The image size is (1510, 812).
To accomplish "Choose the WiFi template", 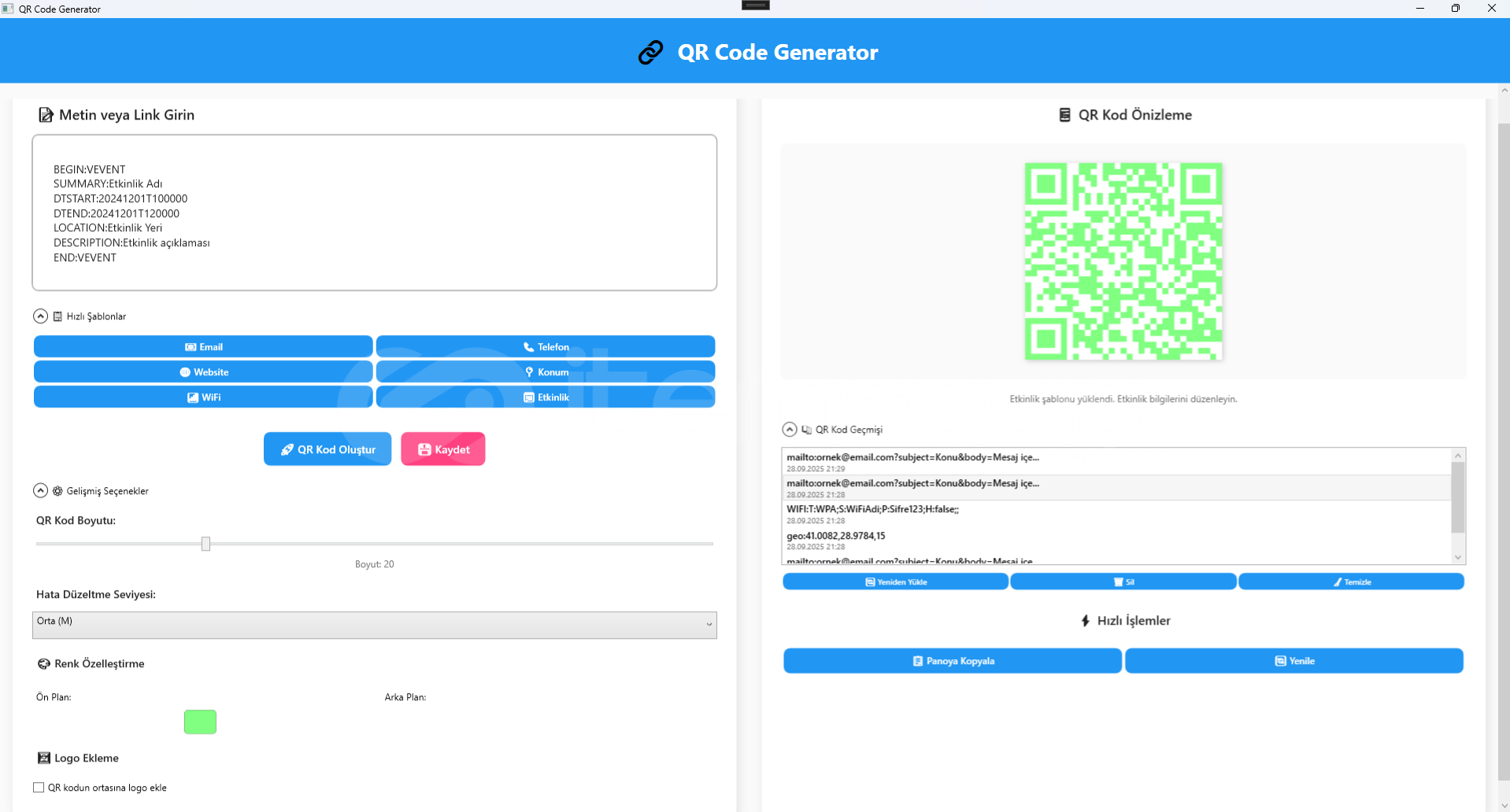I will point(203,397).
